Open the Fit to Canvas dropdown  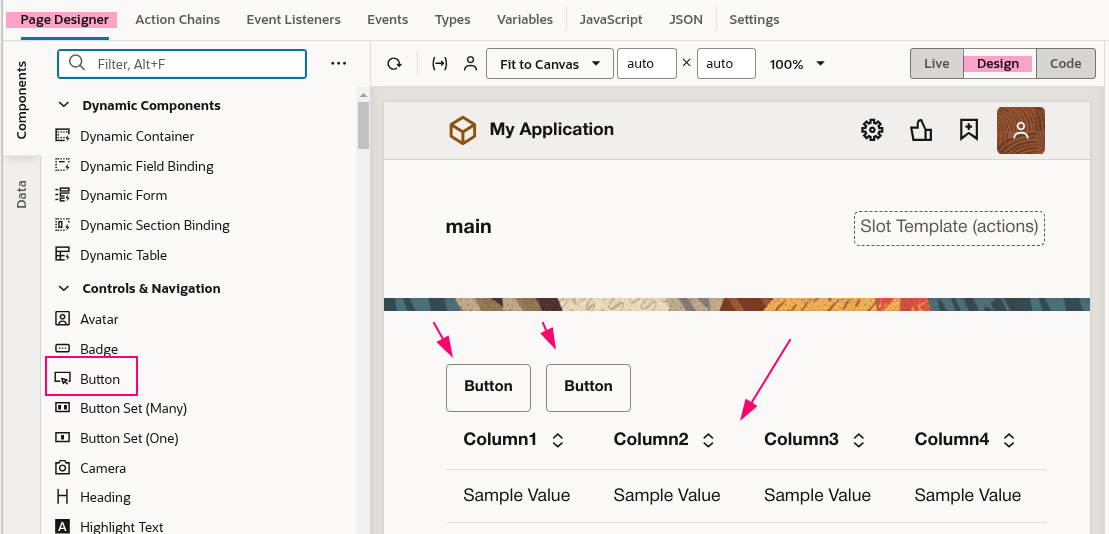coord(549,64)
